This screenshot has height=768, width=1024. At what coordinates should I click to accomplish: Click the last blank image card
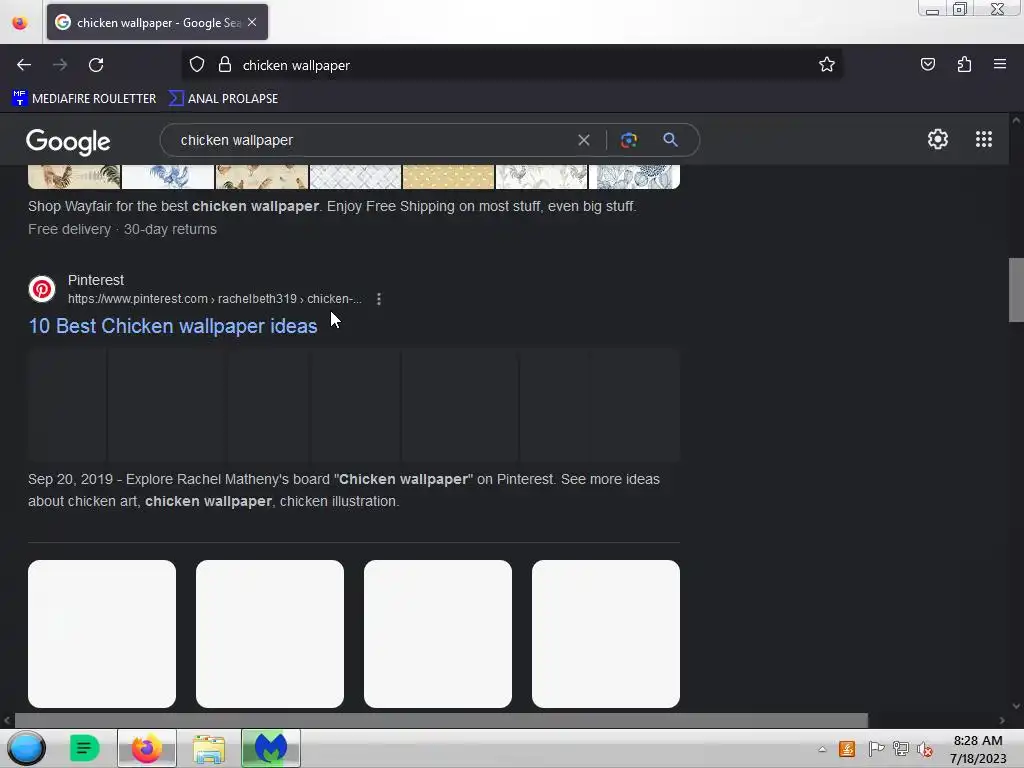pyautogui.click(x=606, y=633)
